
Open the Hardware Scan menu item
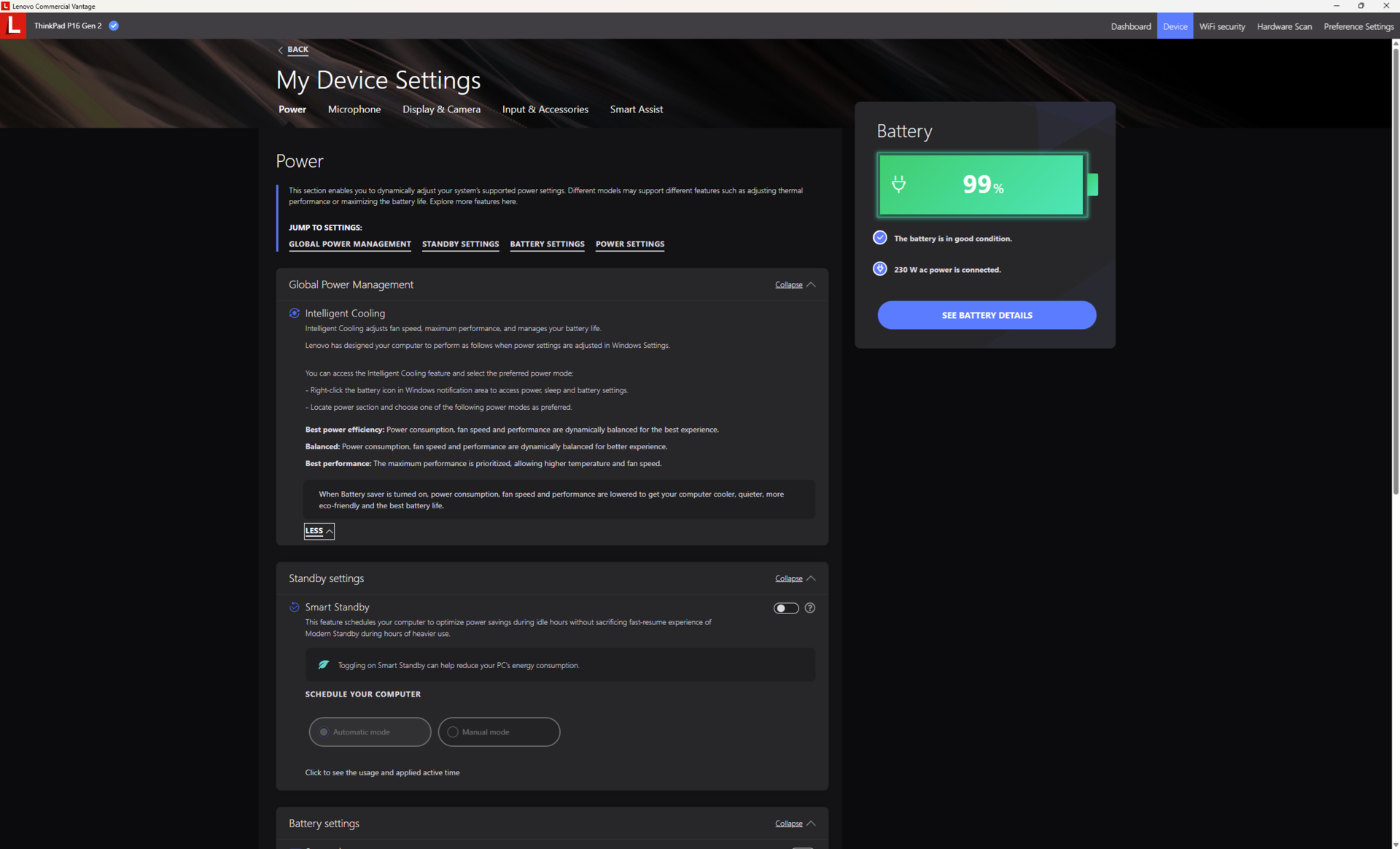[x=1284, y=26]
